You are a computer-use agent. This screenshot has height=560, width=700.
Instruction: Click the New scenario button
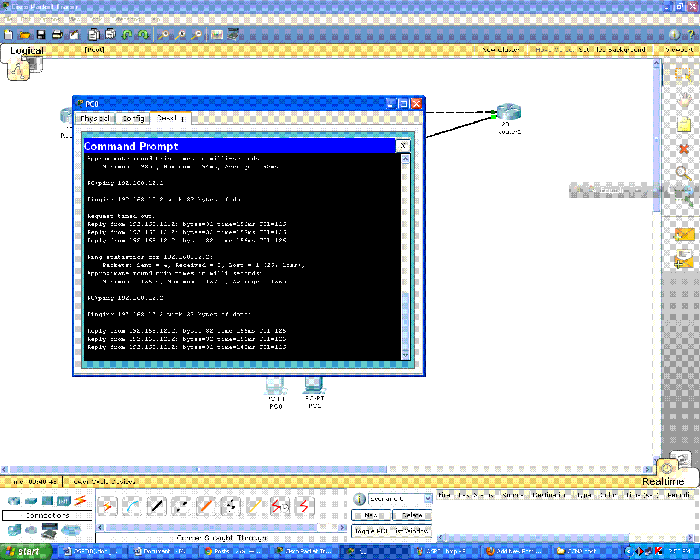pyautogui.click(x=367, y=514)
